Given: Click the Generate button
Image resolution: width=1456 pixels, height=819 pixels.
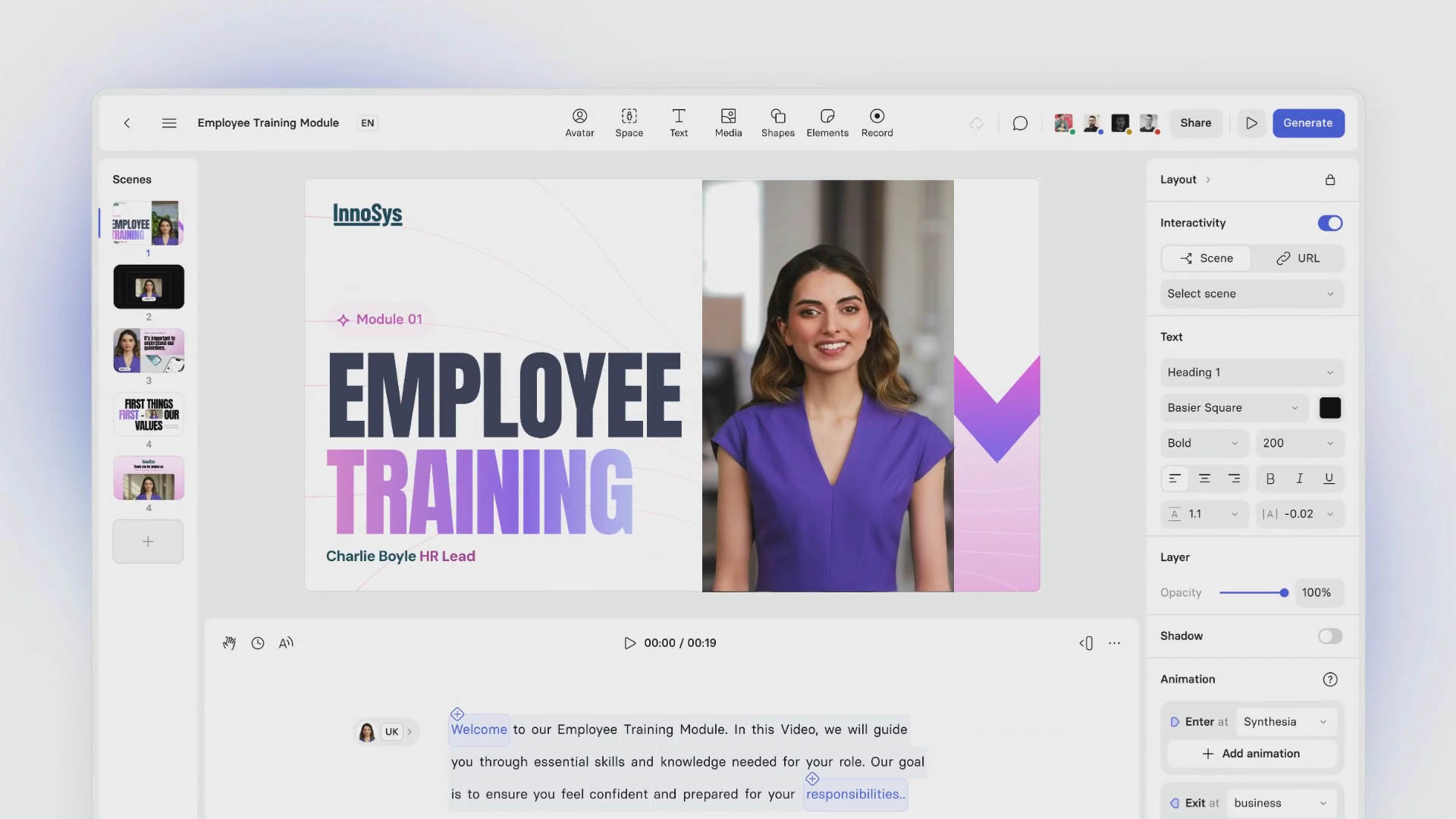Looking at the screenshot, I should [1308, 123].
